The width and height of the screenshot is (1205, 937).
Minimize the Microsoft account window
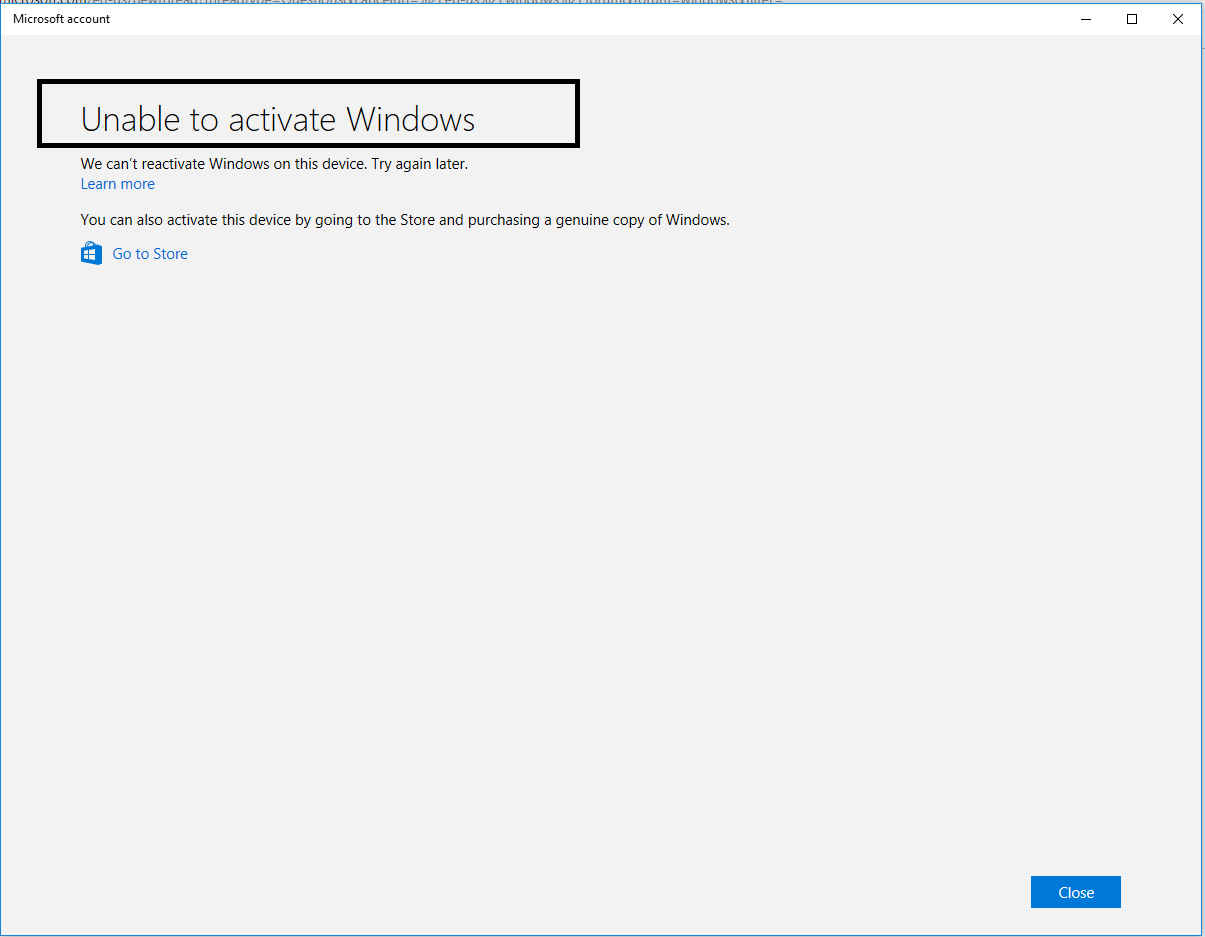coord(1086,19)
